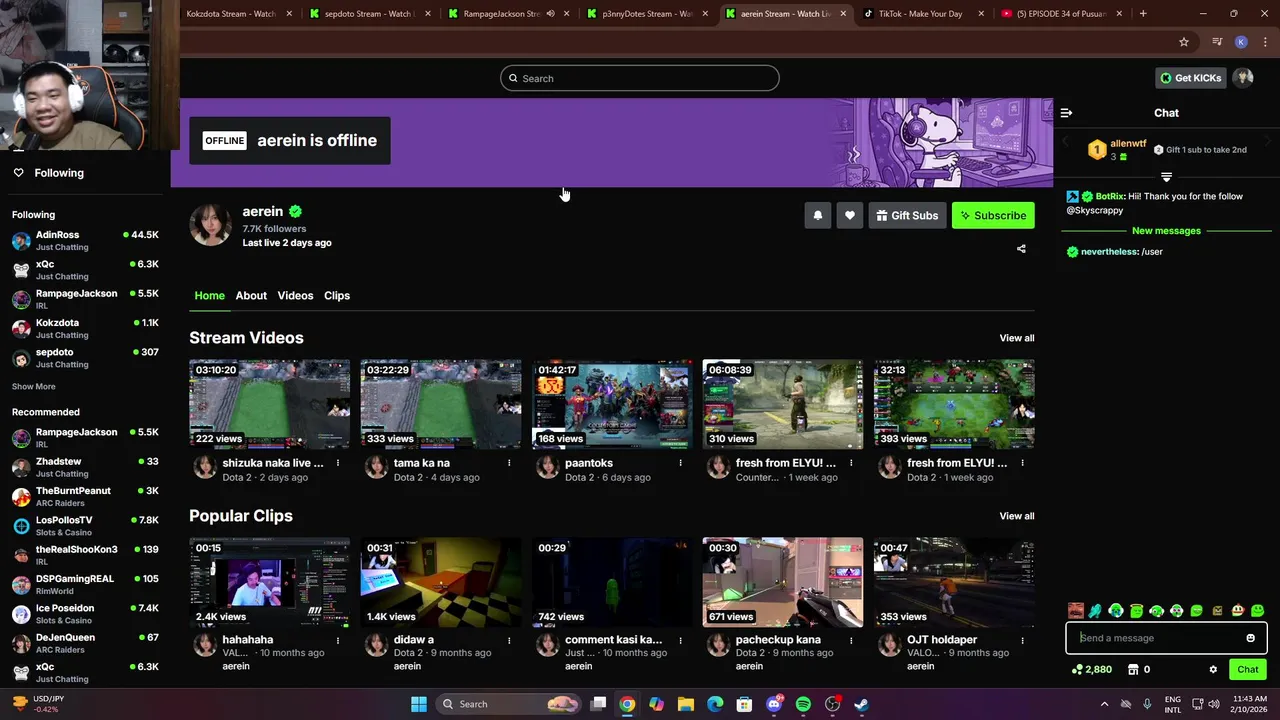Screen dimensions: 1280x720
Task: Click the Subscribe button
Action: 993,215
